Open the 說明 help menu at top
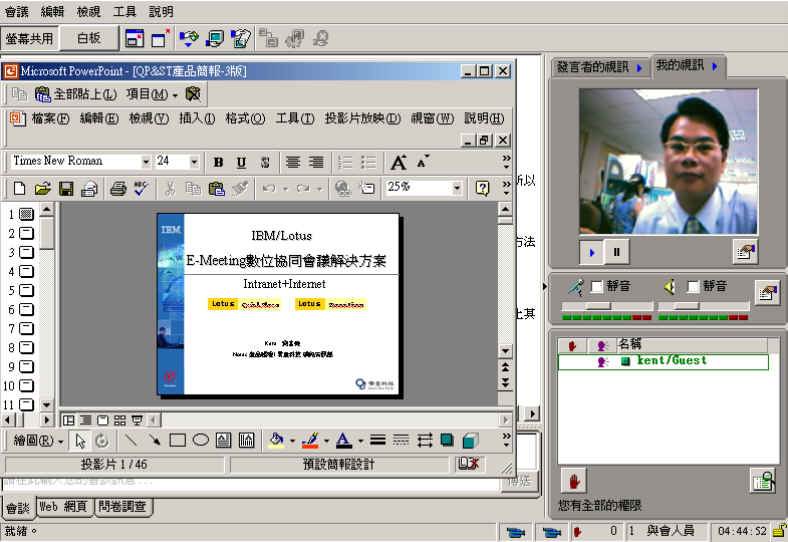The width and height of the screenshot is (788, 542). coord(161,12)
